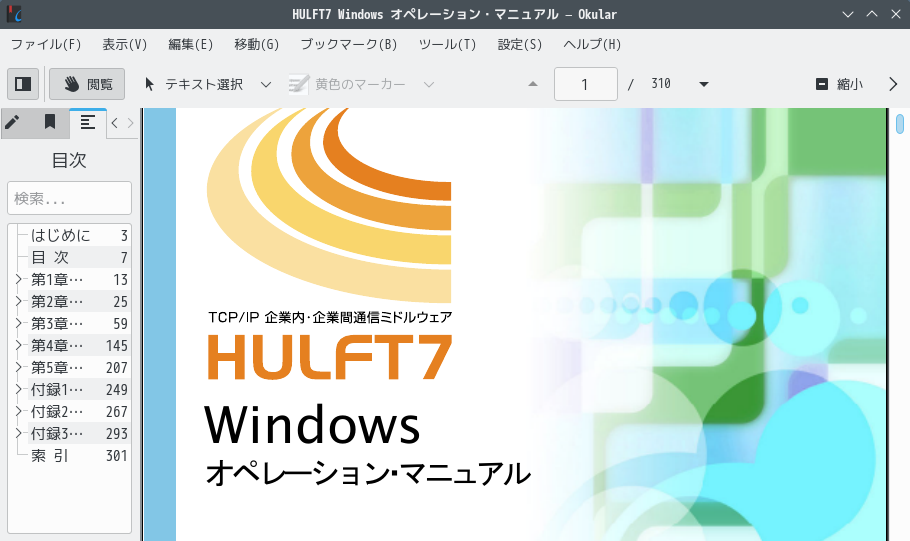Expand the 第5章 tree node
The image size is (910, 541).
point(19,367)
